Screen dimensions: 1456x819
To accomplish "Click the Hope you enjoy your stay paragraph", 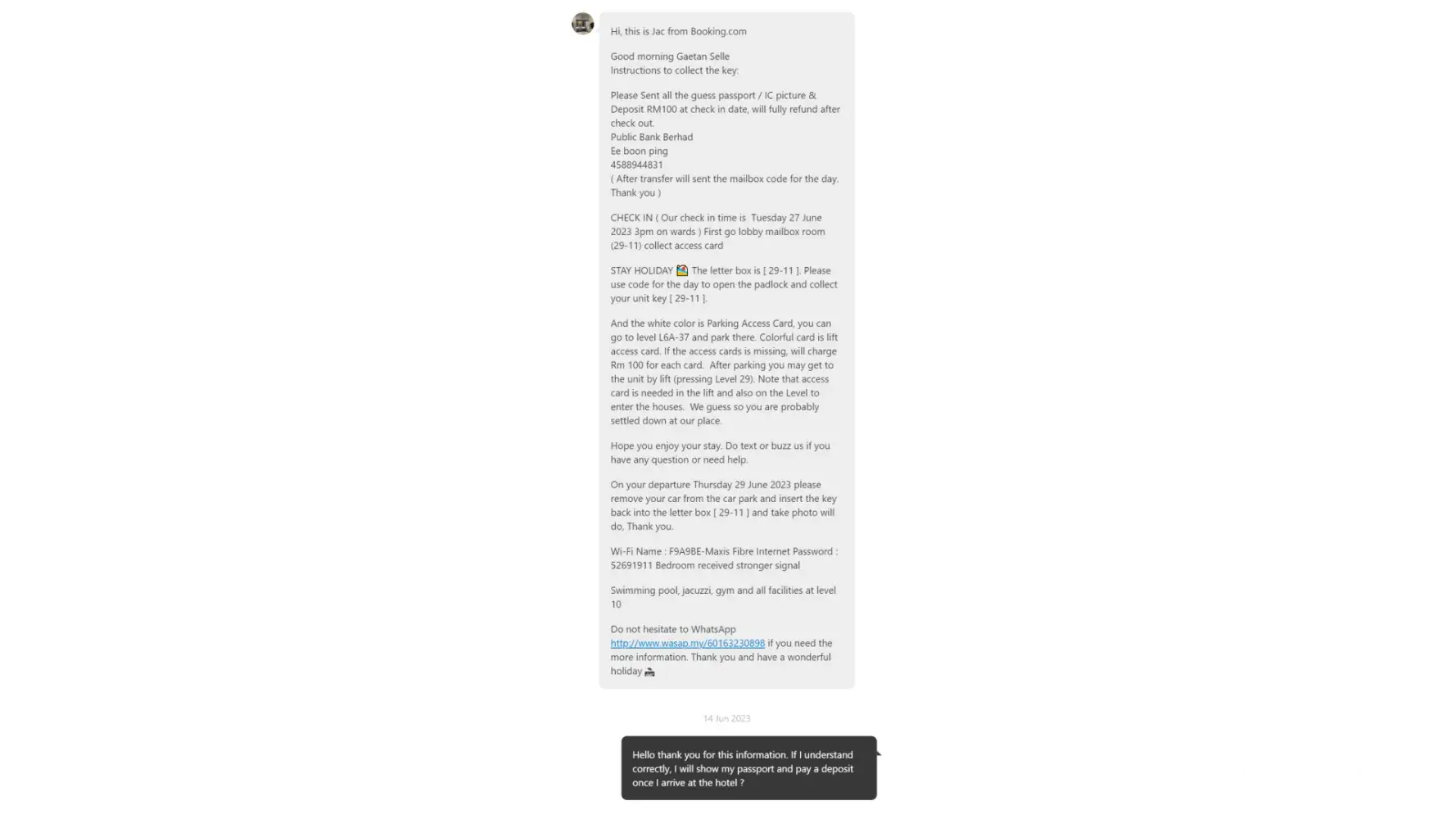I will pos(720,453).
